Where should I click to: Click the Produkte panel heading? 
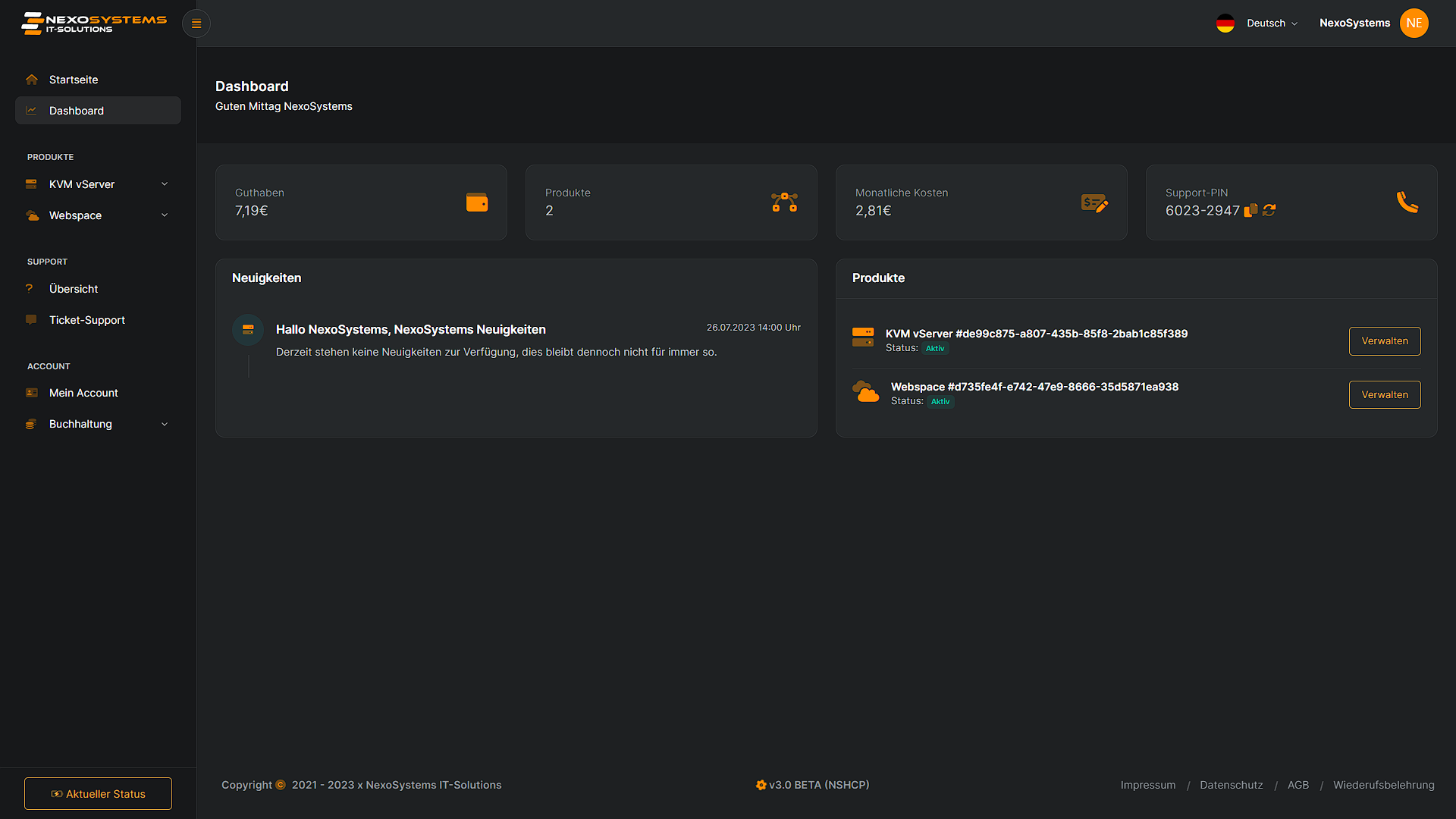(878, 278)
